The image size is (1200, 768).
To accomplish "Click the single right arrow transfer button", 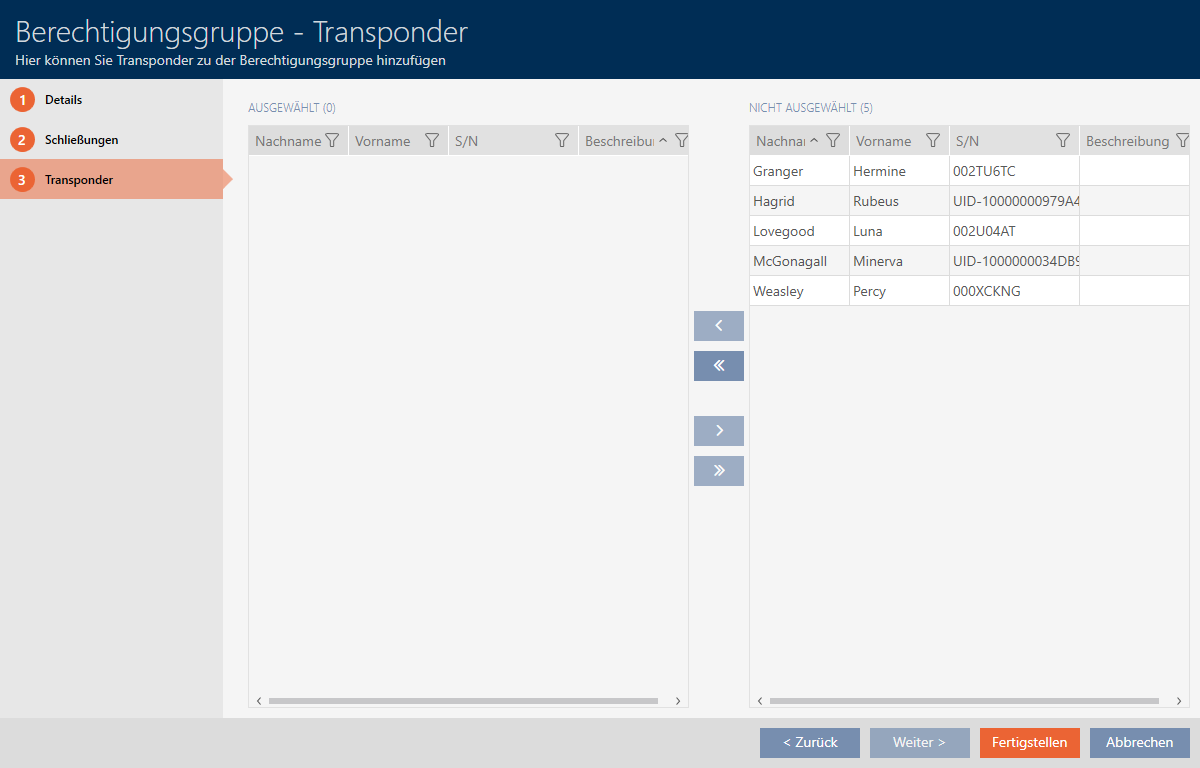I will click(x=718, y=431).
